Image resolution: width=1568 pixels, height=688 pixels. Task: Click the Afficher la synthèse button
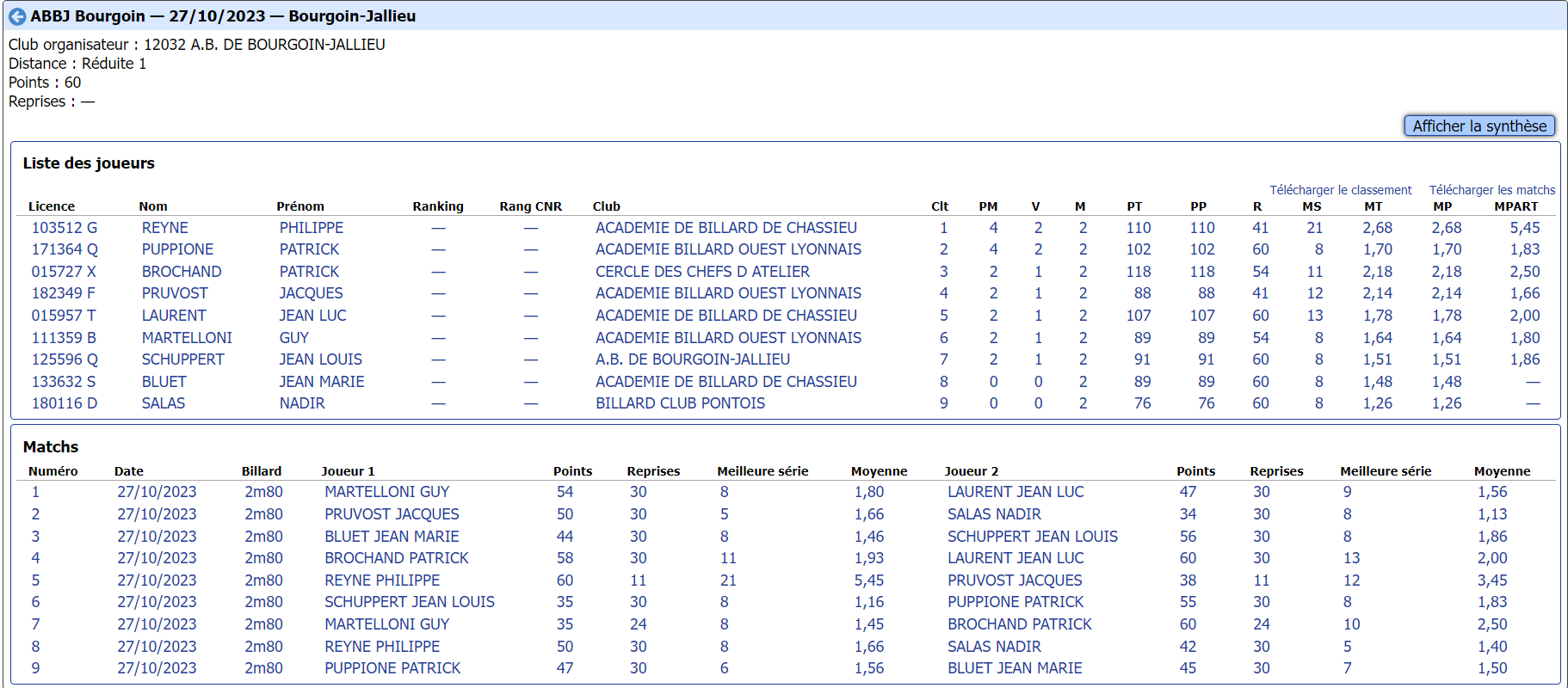coord(1479,126)
